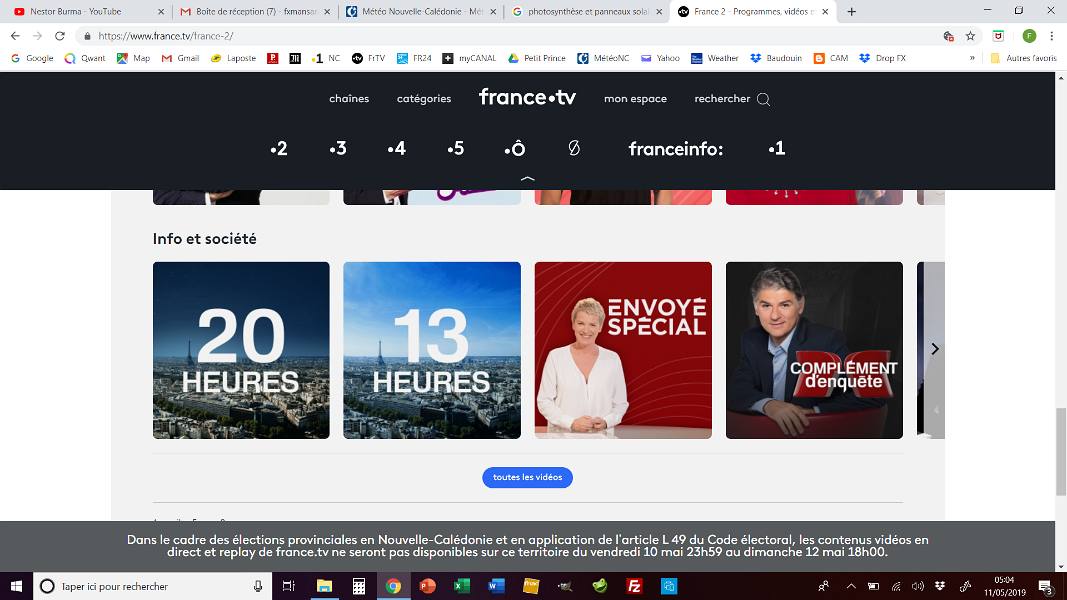Open the La 1ère channel icon
This screenshot has height=600, width=1067.
point(776,148)
